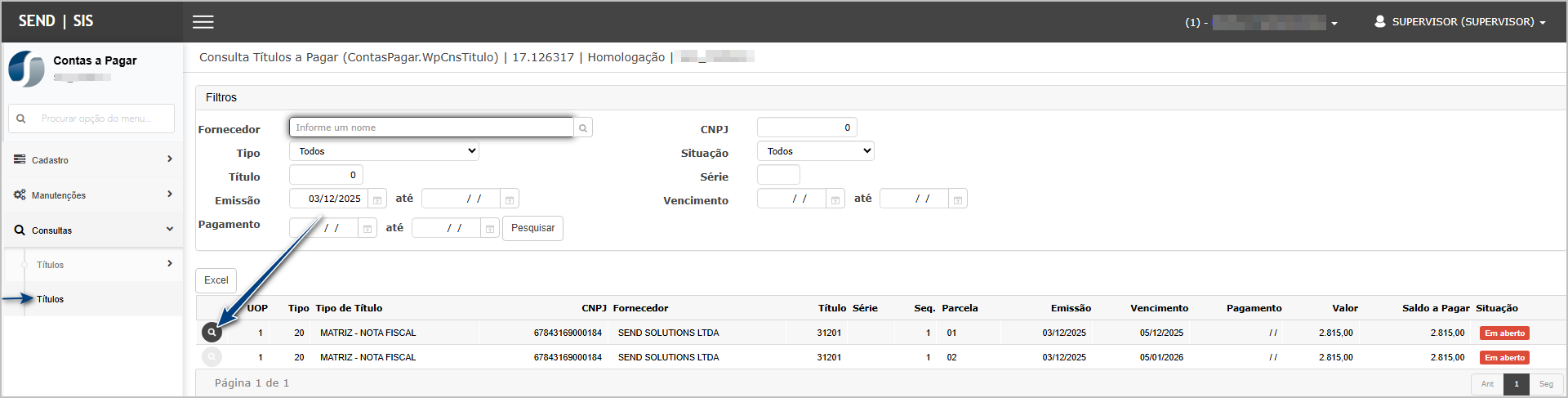This screenshot has width=1568, height=398.
Task: Open calendar picker for Emissão end date
Action: [510, 199]
